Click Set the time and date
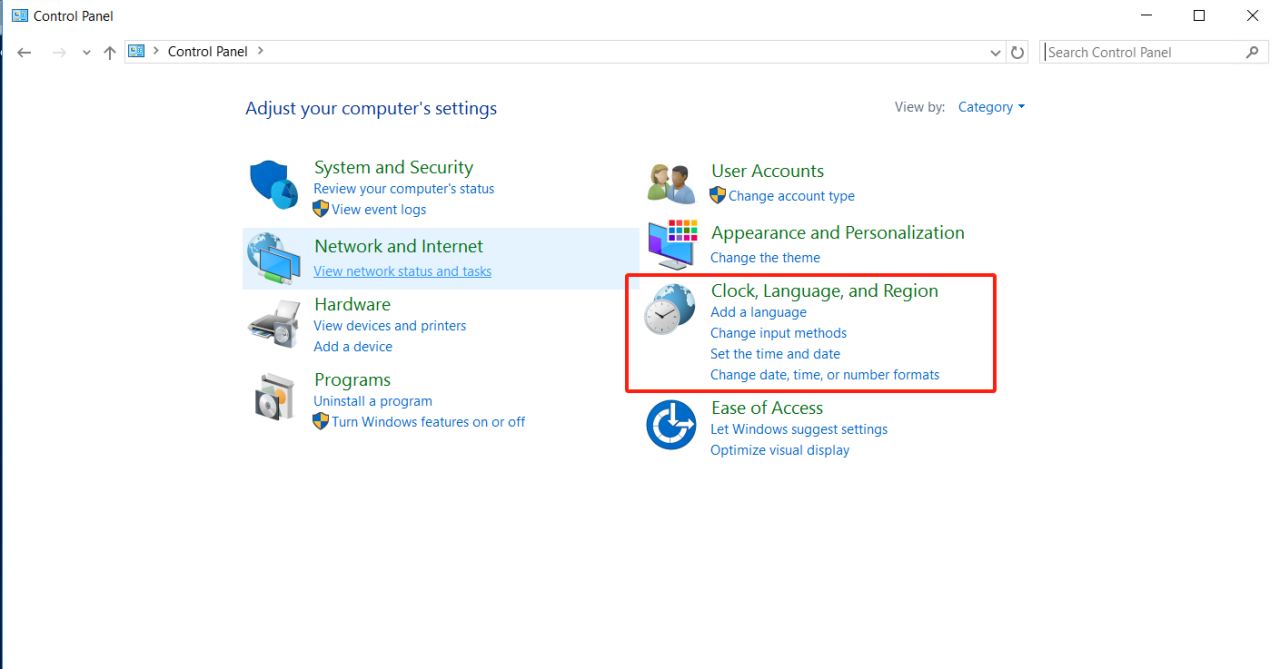Viewport: 1280px width, 669px height. pyautogui.click(x=775, y=354)
